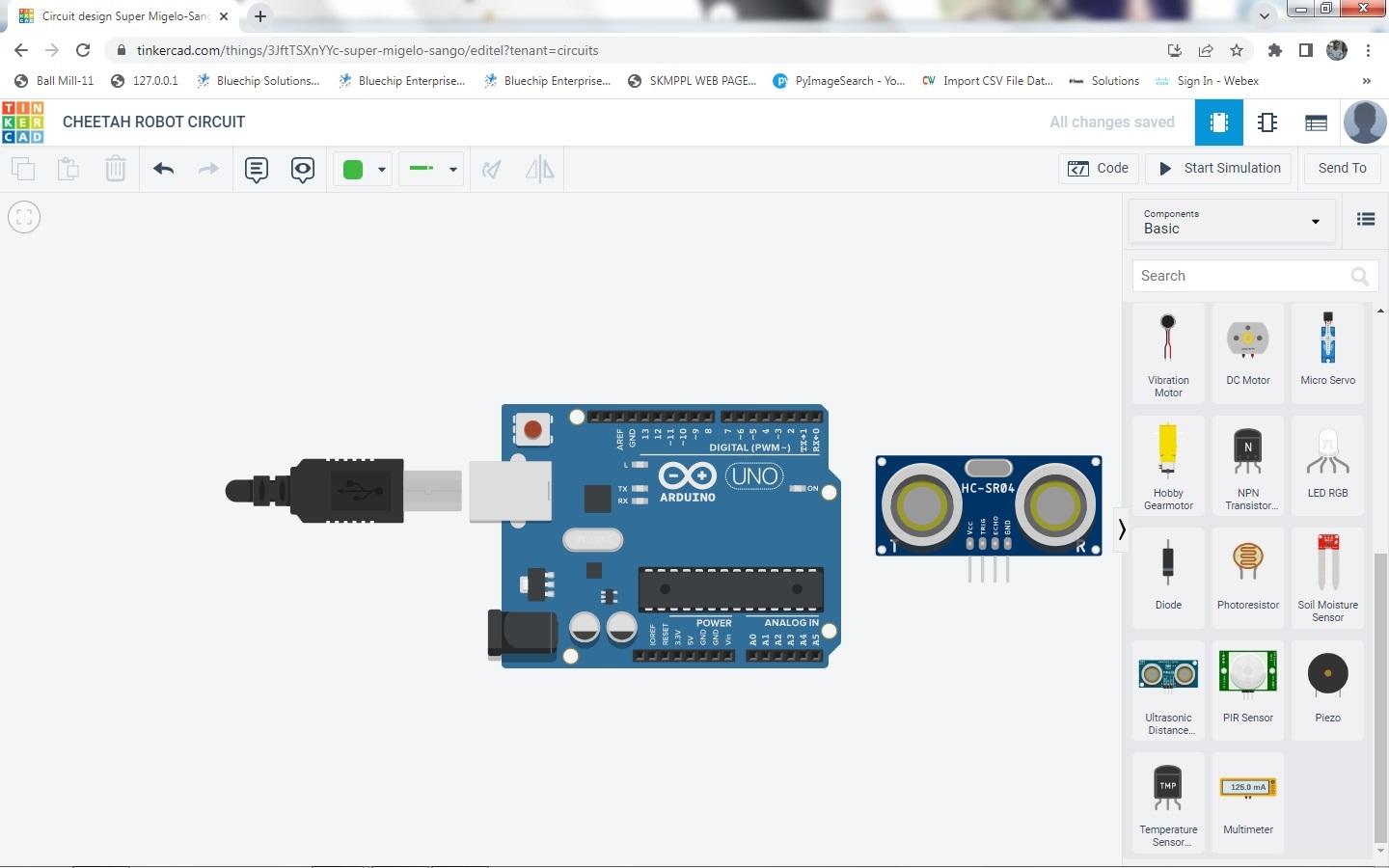Select the Piezo component
The width and height of the screenshot is (1389, 868).
[x=1327, y=691]
